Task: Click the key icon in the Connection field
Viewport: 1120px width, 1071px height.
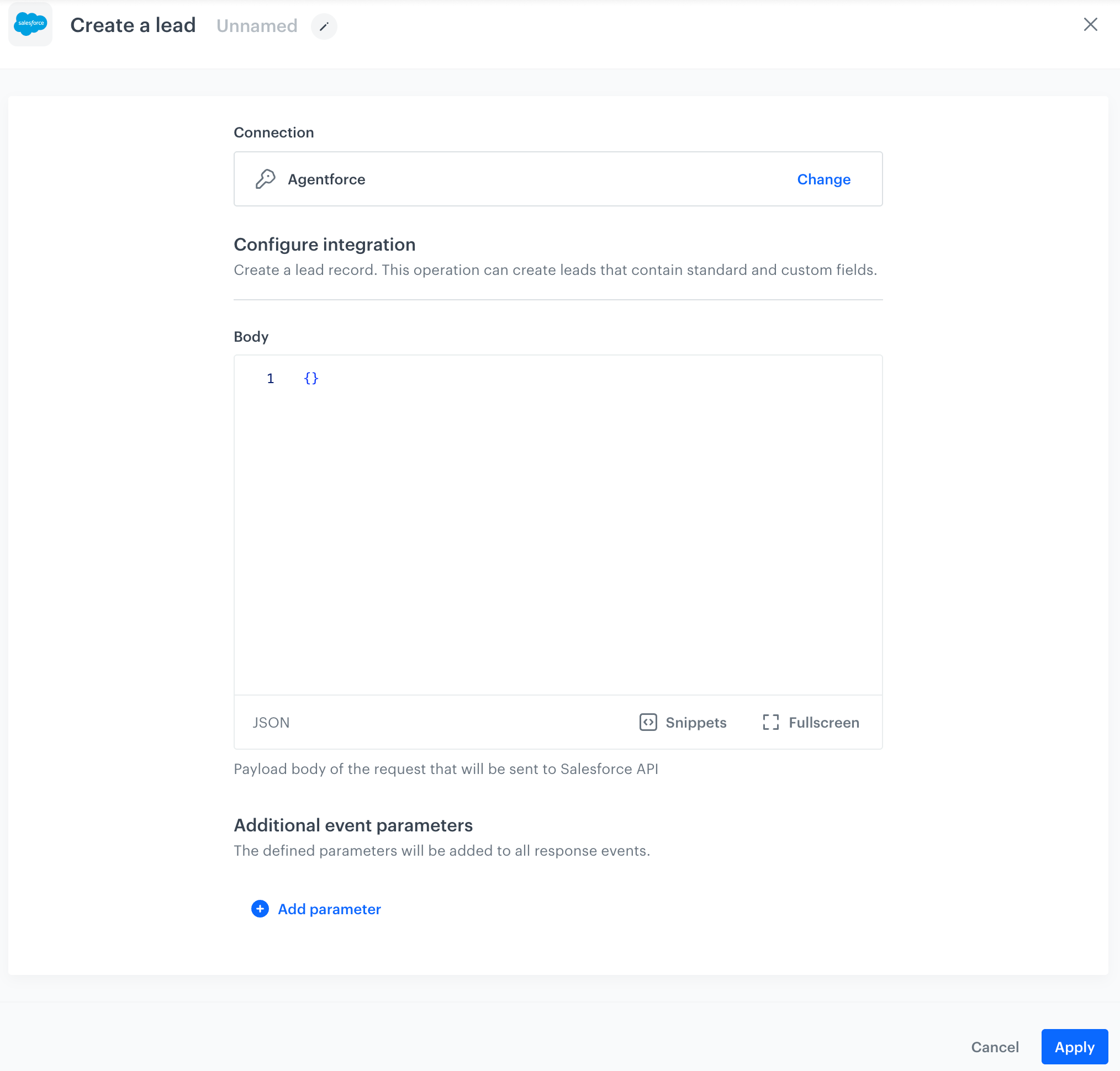Action: point(265,179)
